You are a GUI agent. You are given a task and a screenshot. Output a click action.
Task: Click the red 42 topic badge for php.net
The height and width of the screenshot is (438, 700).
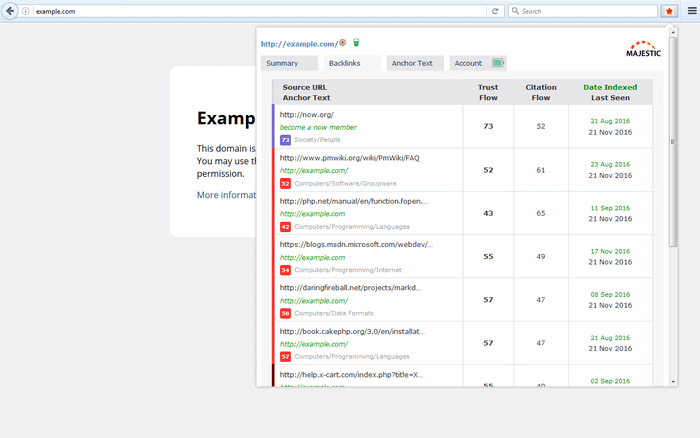(x=285, y=227)
